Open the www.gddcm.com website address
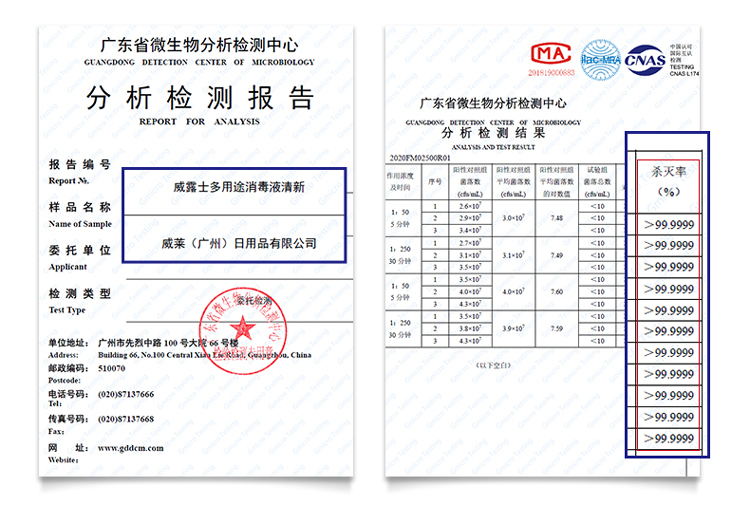Image resolution: width=750 pixels, height=524 pixels. point(131,448)
